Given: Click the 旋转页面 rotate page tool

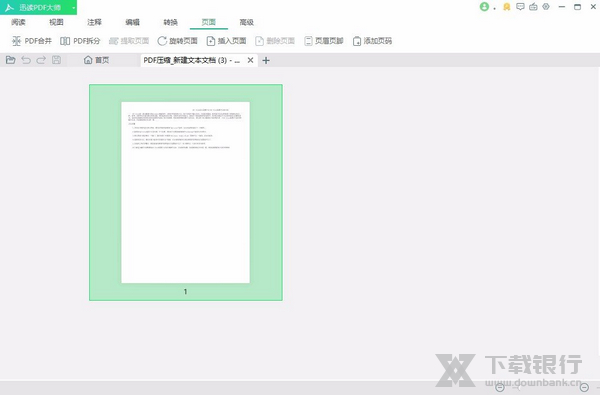Looking at the screenshot, I should tap(178, 41).
